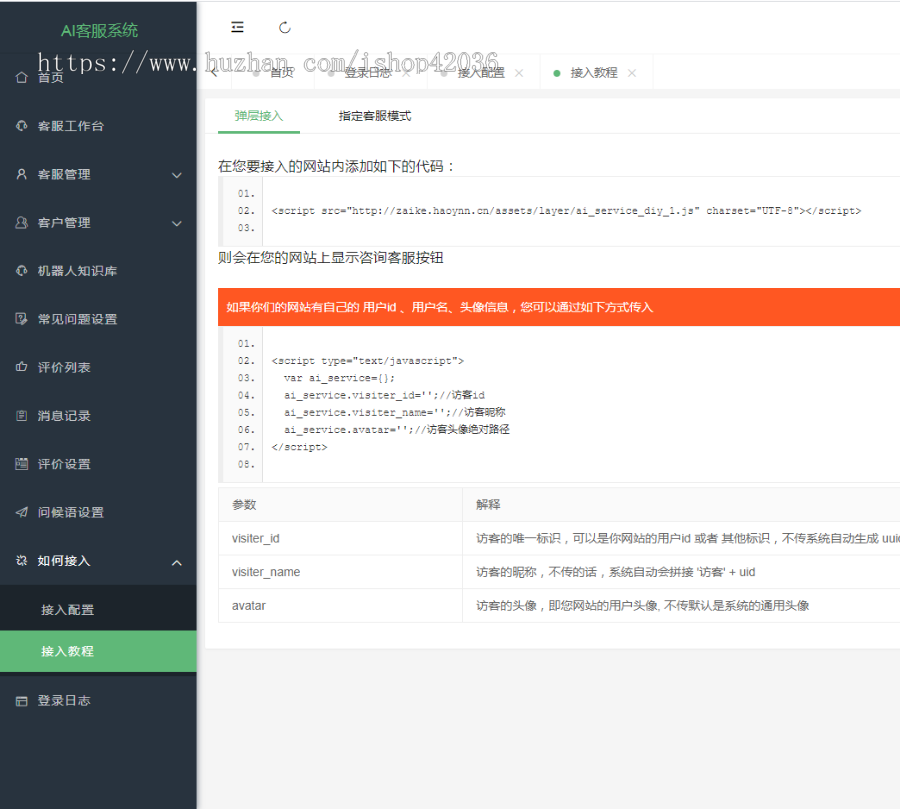This screenshot has width=900, height=809.
Task: Open 客服工作台 from the sidebar
Action: pos(70,126)
